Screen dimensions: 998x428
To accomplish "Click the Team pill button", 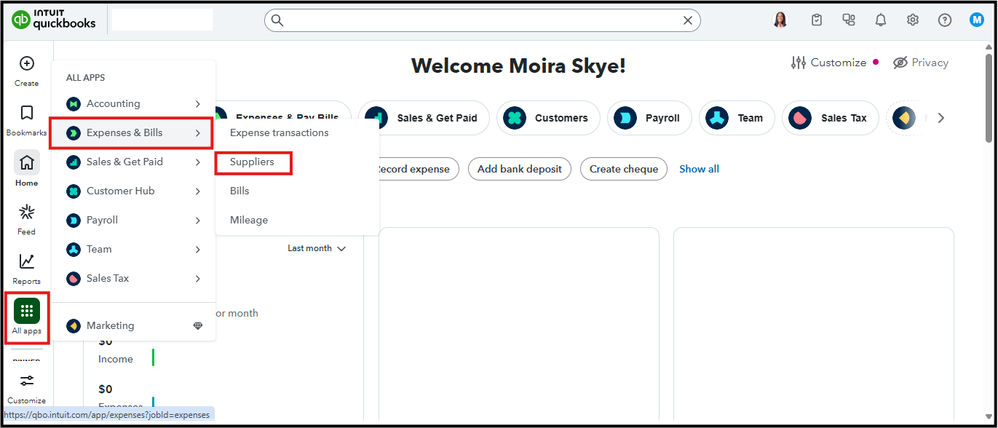I will (737, 118).
